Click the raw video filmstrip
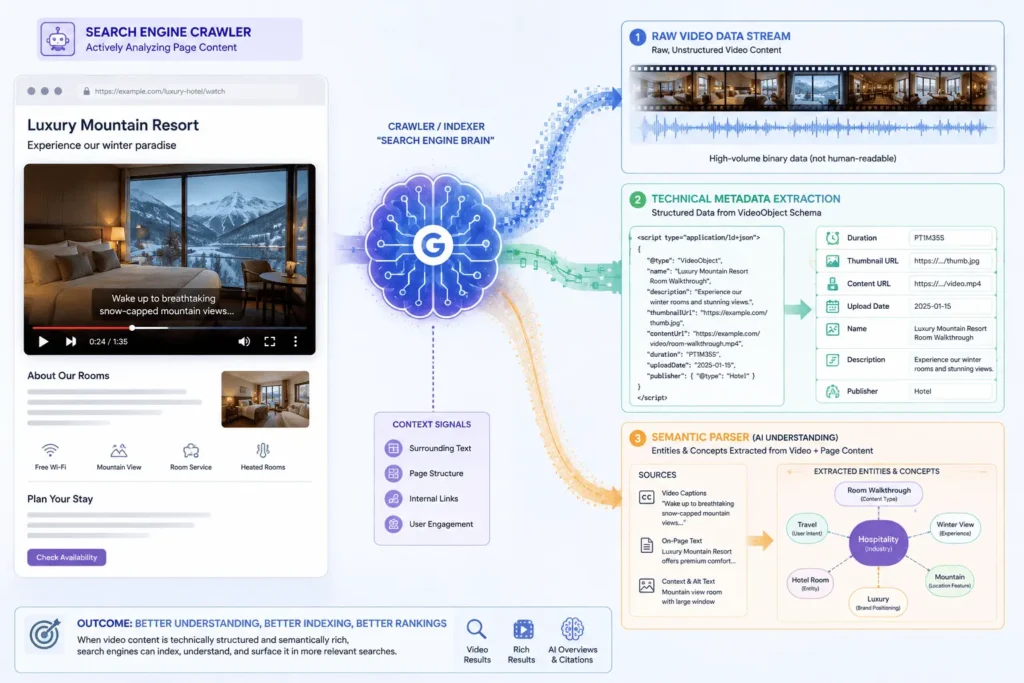This screenshot has height=683, width=1024. pos(813,88)
